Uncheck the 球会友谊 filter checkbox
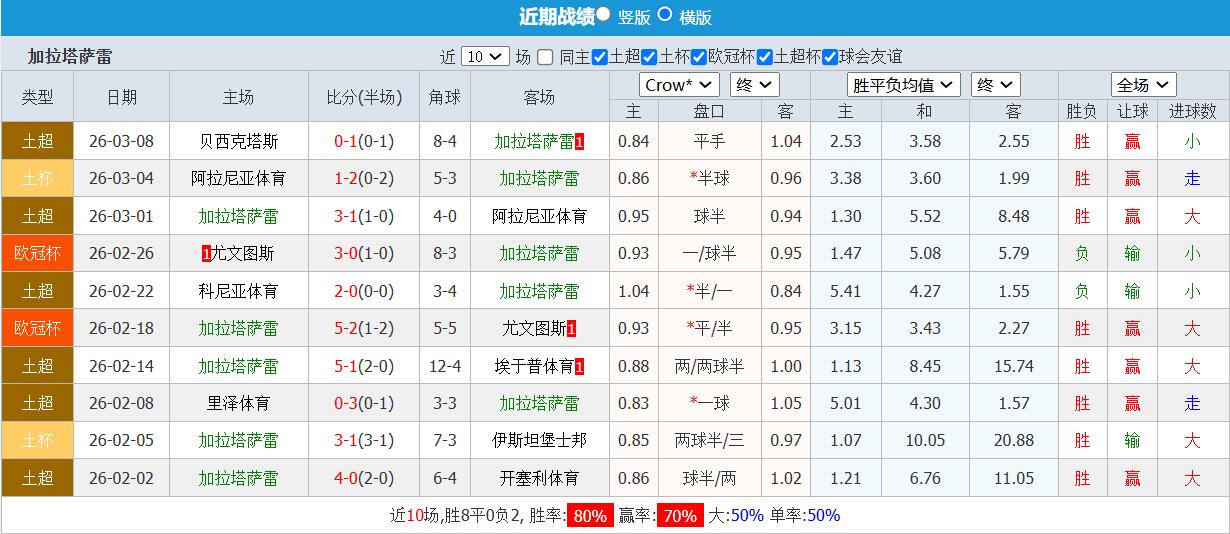1230x534 pixels. point(830,57)
